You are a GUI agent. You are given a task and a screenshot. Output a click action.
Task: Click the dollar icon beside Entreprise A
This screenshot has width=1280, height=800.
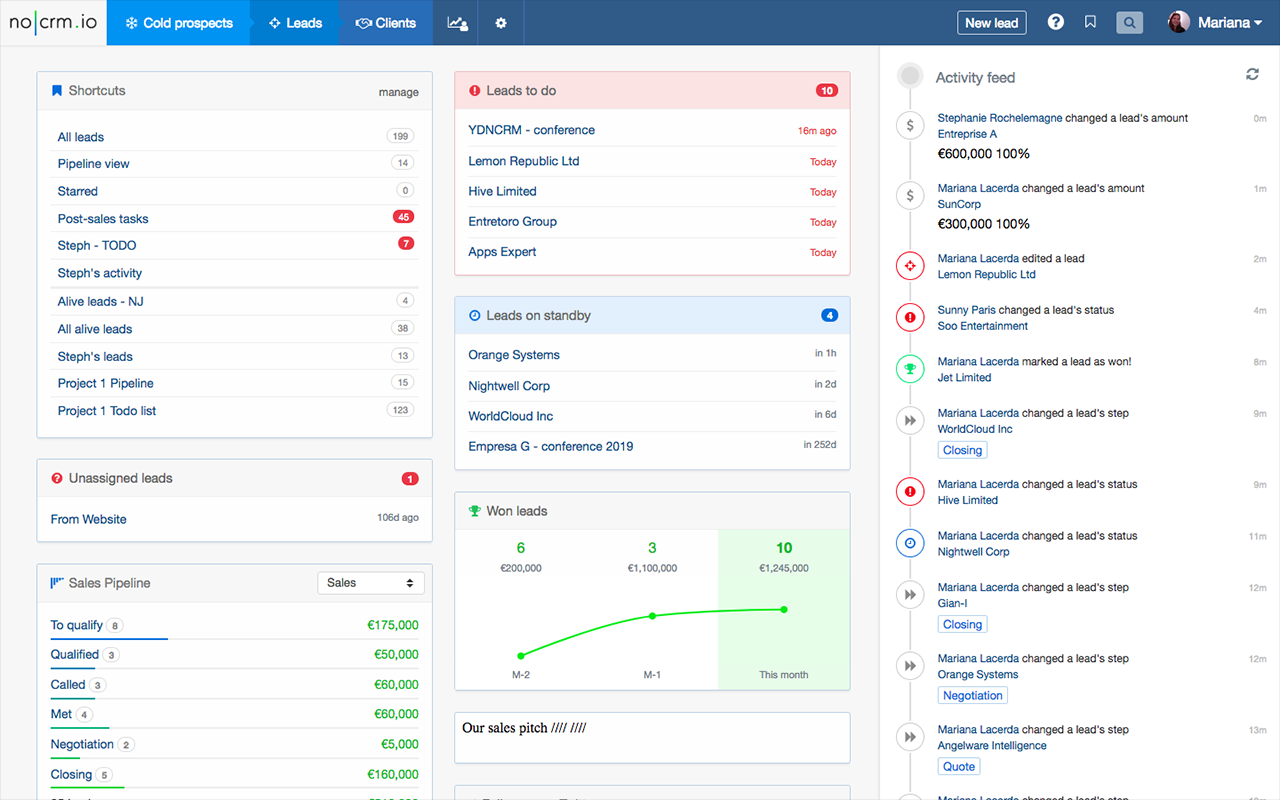(910, 125)
